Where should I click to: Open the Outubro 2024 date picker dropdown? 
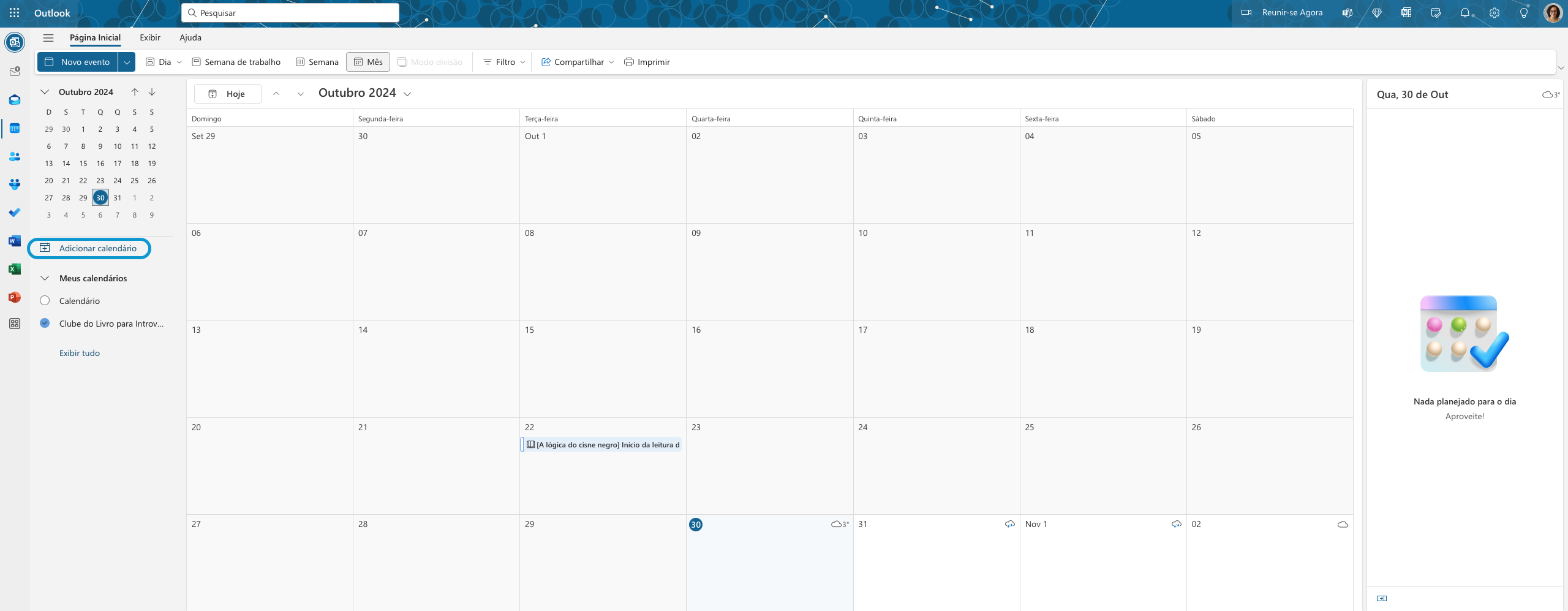point(409,93)
